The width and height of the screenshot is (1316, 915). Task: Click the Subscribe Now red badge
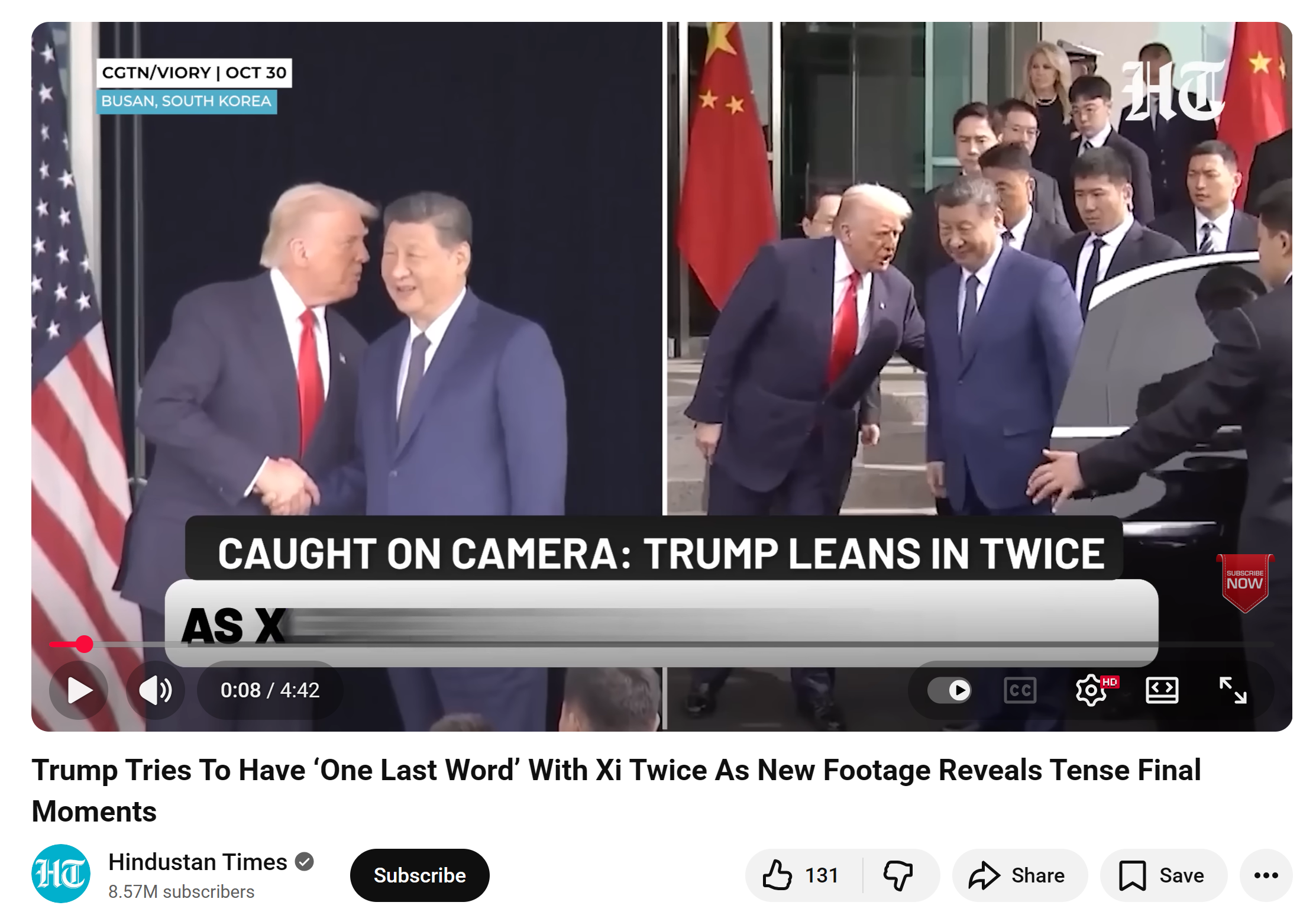[1244, 582]
